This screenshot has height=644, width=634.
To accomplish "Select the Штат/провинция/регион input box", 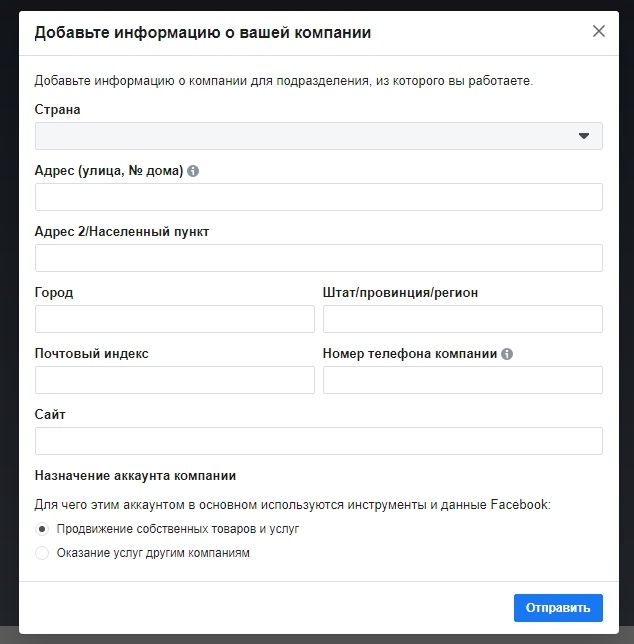I will pyautogui.click(x=463, y=319).
